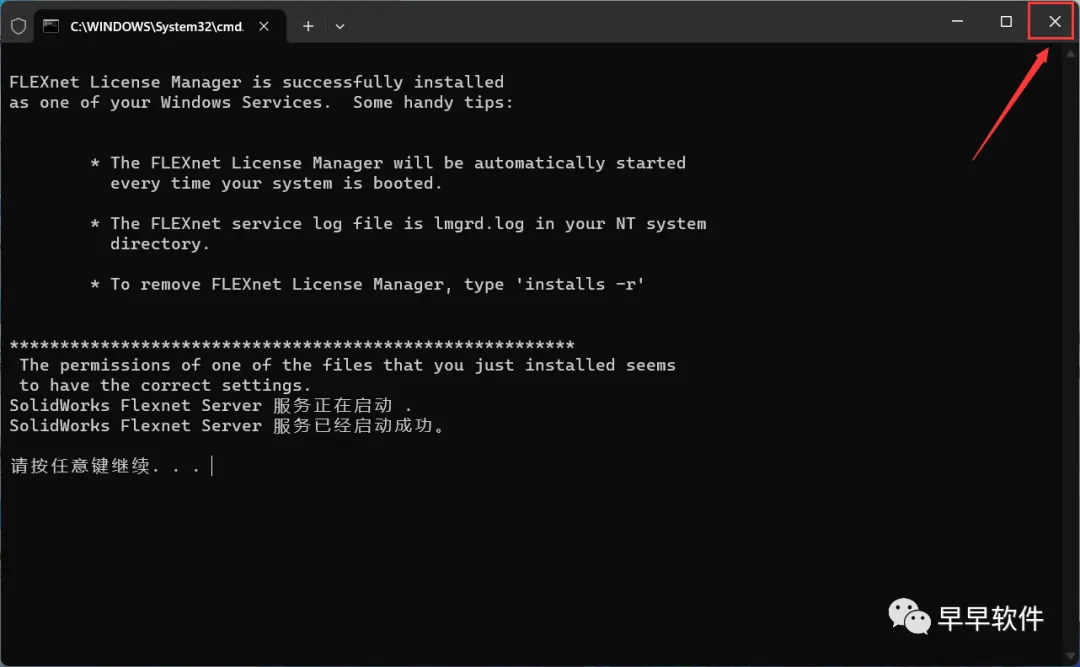Click the administrator shield icon in title bar
The image size is (1080, 667).
coord(18,26)
